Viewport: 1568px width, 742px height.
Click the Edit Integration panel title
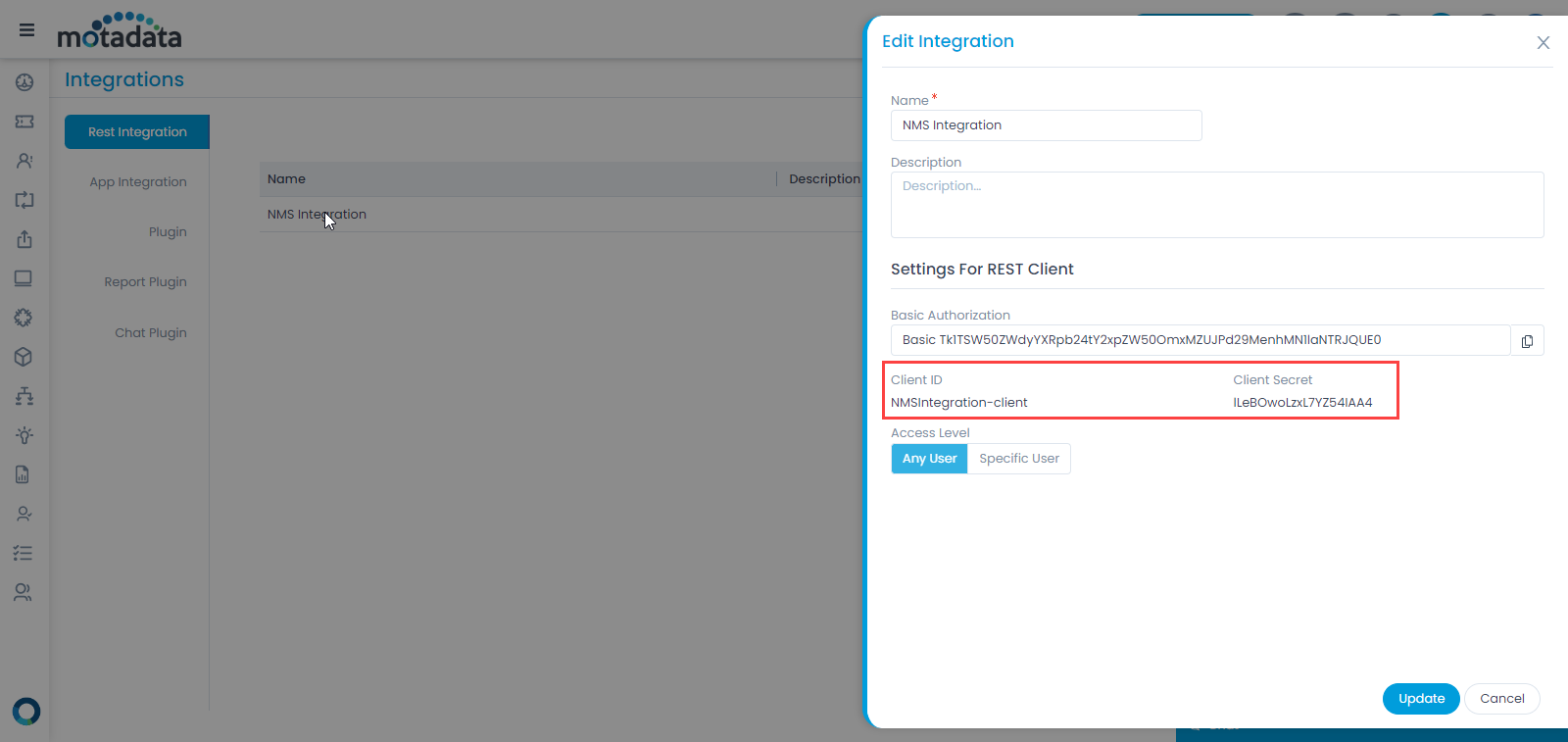(948, 41)
